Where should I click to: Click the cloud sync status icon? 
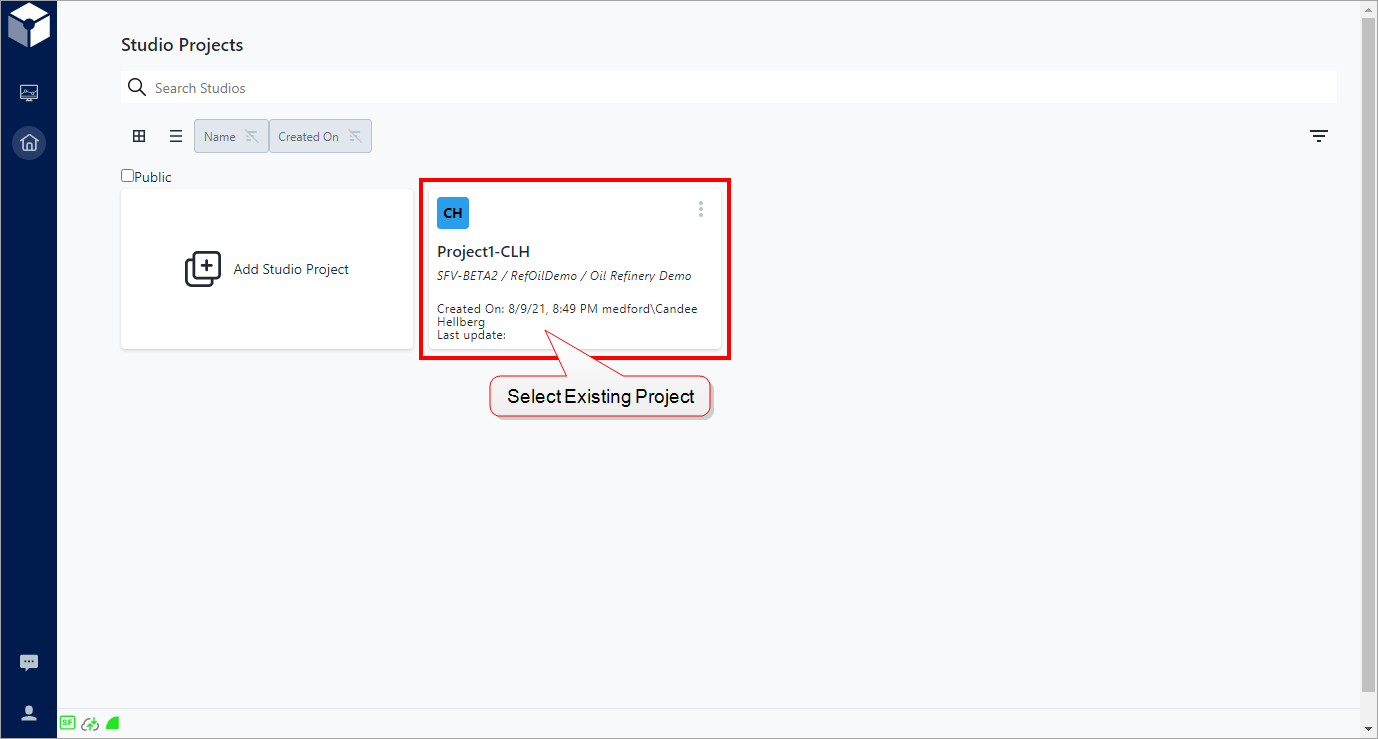click(90, 723)
